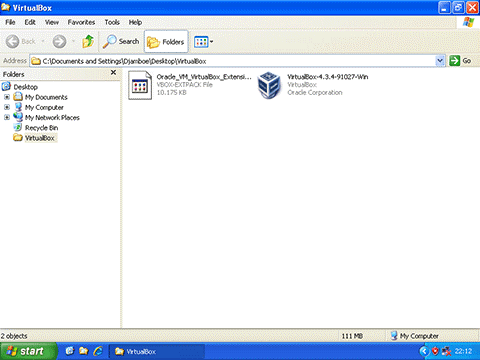Viewport: 480px width, 360px height.
Task: Click the Show Desktop quick launch icon
Action: (x=70, y=351)
